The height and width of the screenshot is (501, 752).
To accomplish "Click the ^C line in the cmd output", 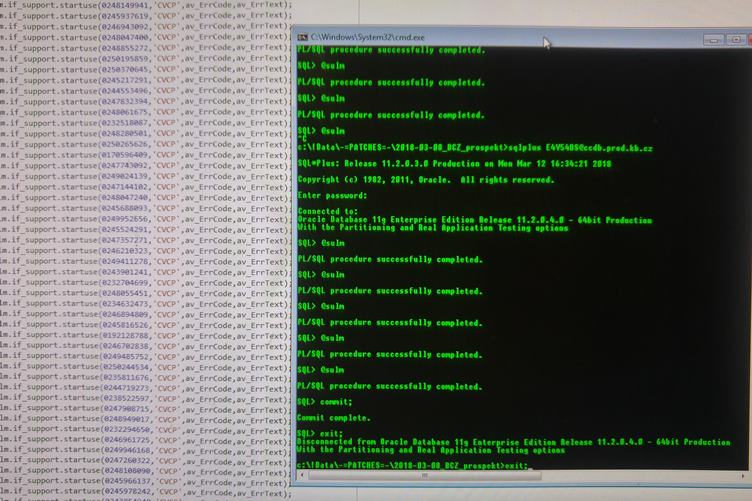I will tap(302, 139).
